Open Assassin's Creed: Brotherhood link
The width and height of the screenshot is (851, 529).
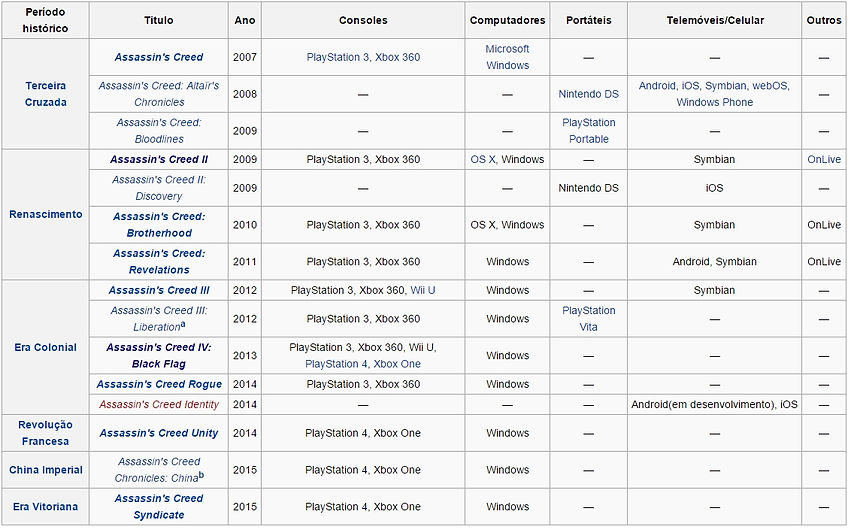tap(158, 225)
